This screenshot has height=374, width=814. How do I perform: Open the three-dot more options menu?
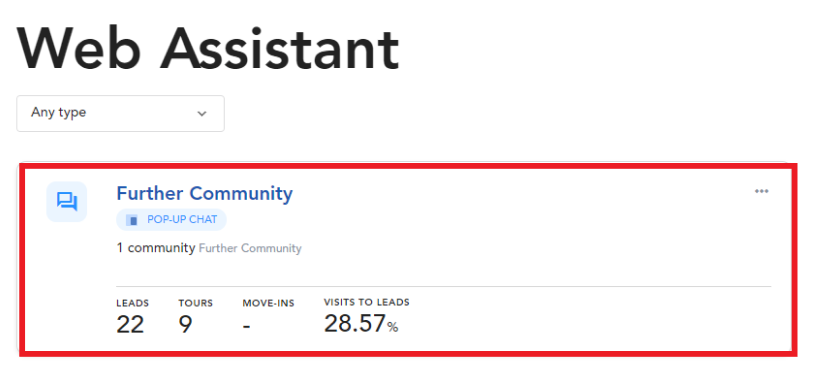(x=762, y=191)
